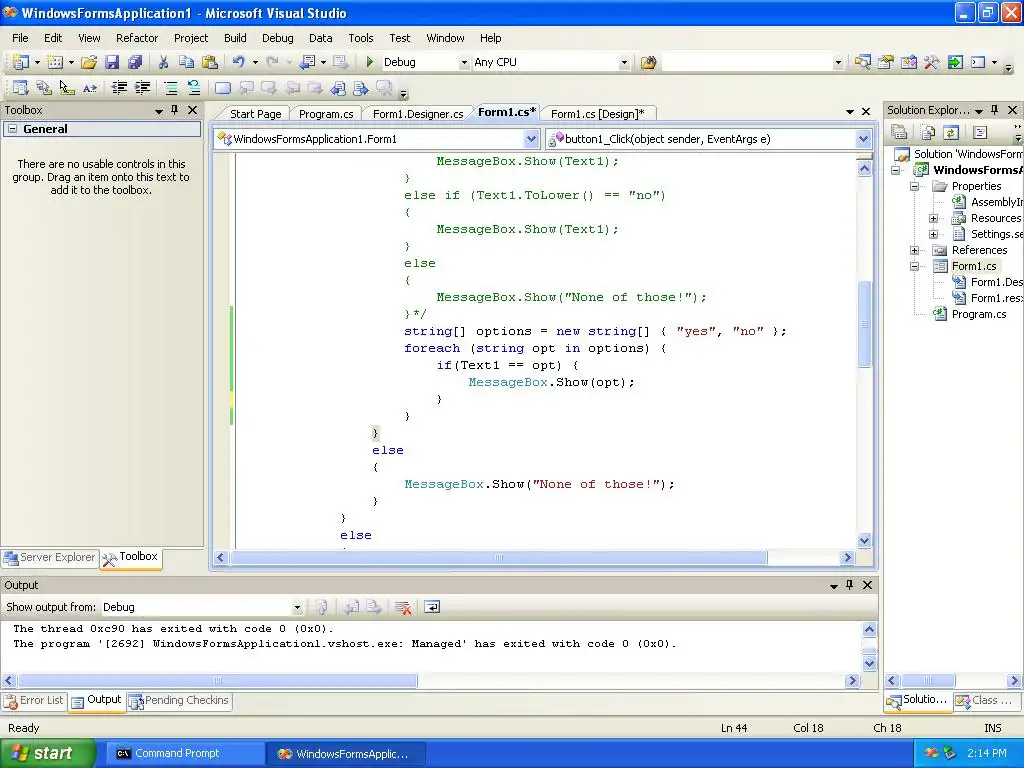Click the Copy toolbar icon

186,62
